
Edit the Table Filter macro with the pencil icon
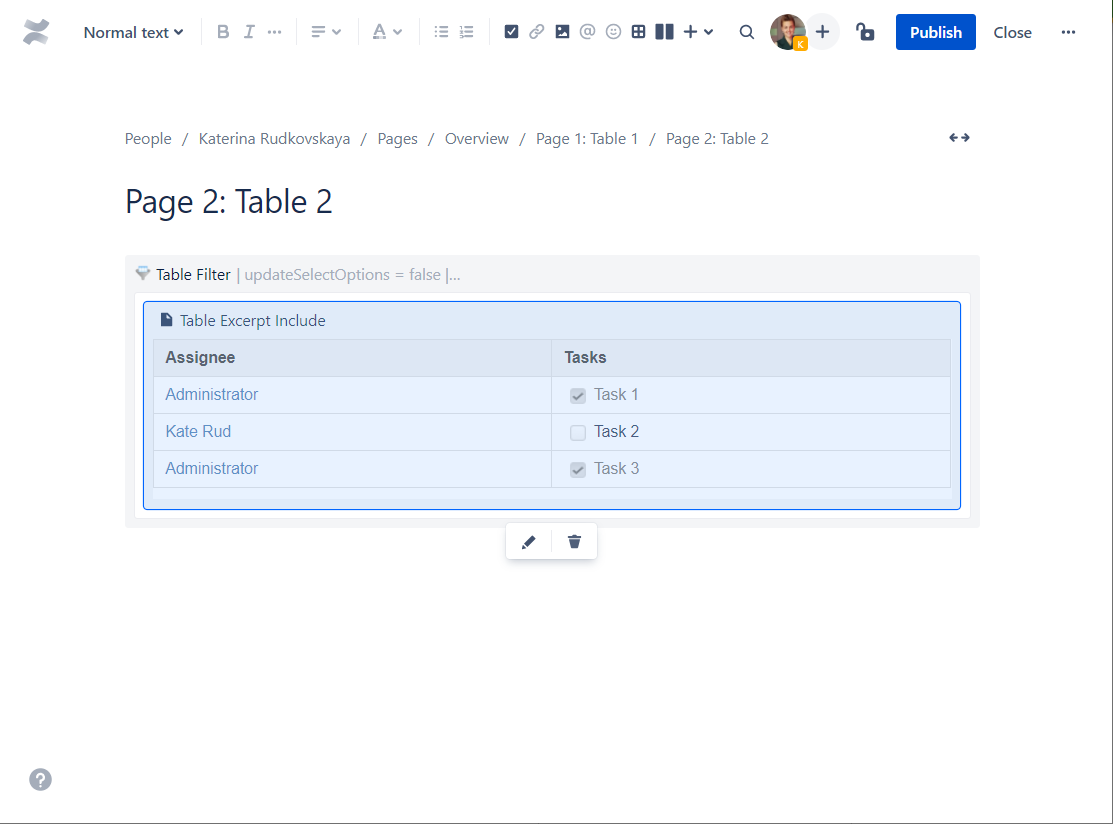coord(528,541)
